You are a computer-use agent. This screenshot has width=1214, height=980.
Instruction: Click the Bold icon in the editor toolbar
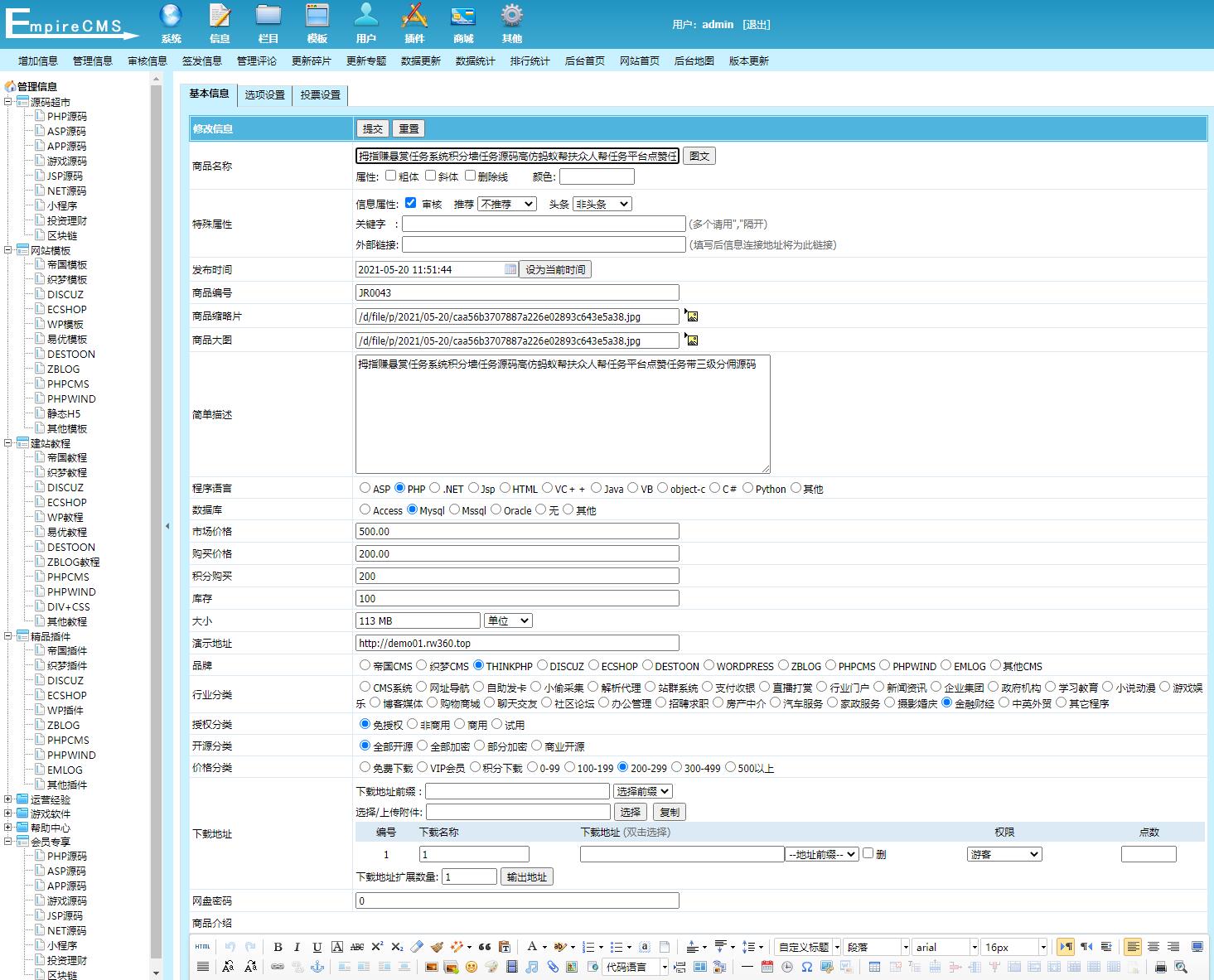pyautogui.click(x=278, y=947)
